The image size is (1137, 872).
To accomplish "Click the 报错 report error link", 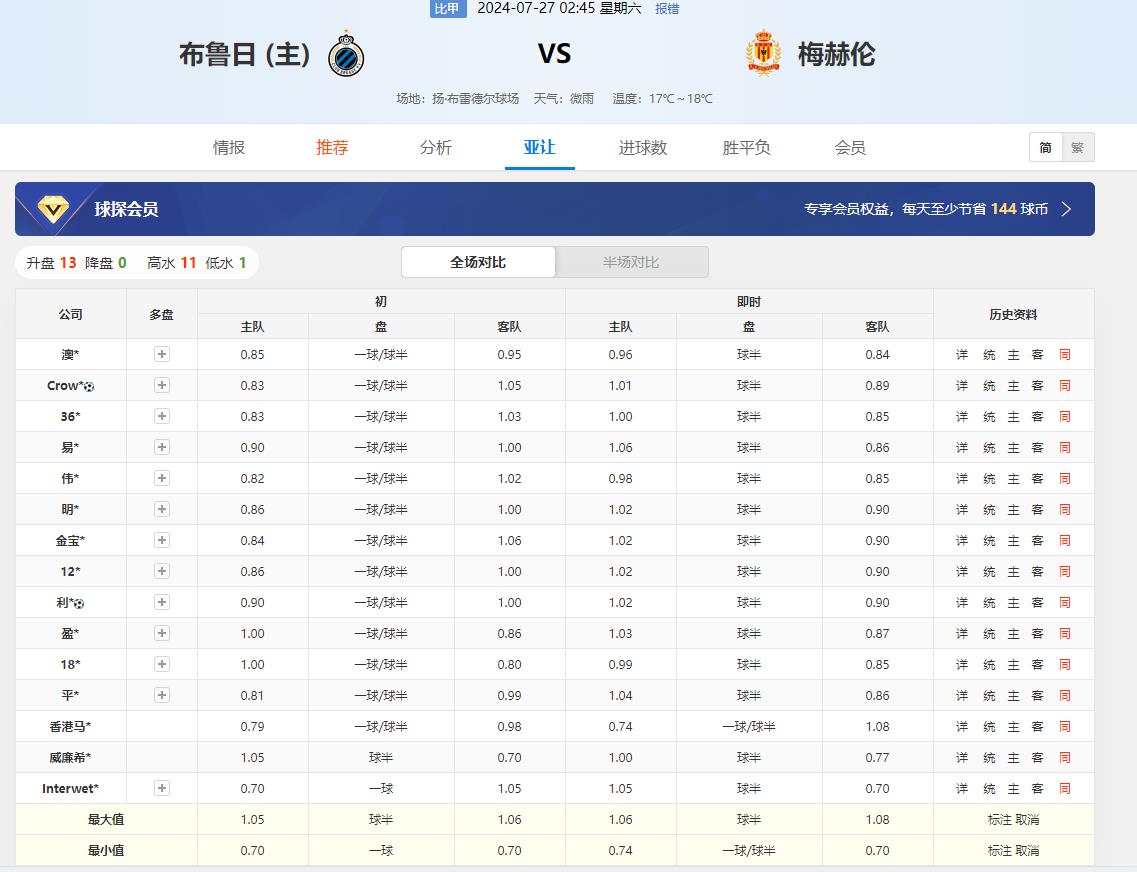I will tap(667, 8).
